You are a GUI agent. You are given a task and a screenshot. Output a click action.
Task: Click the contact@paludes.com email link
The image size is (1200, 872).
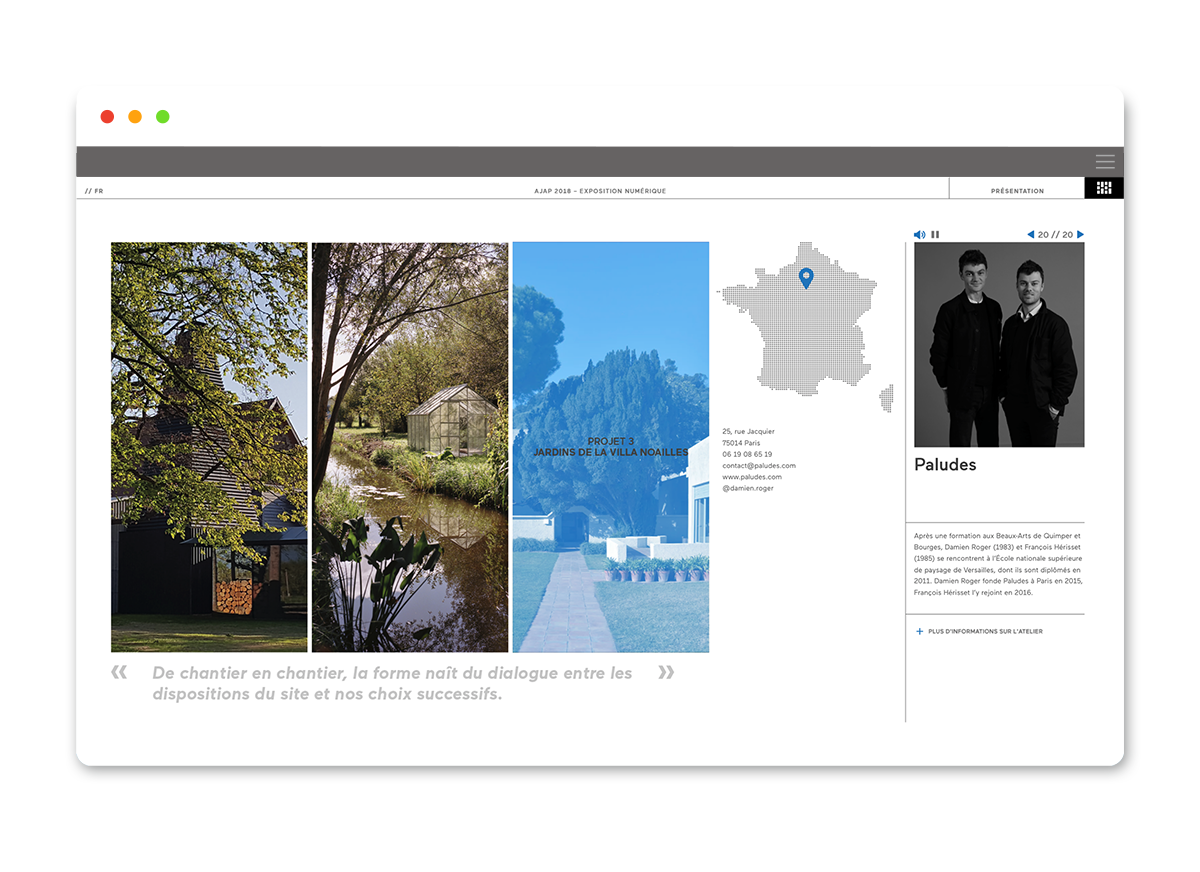[759, 466]
